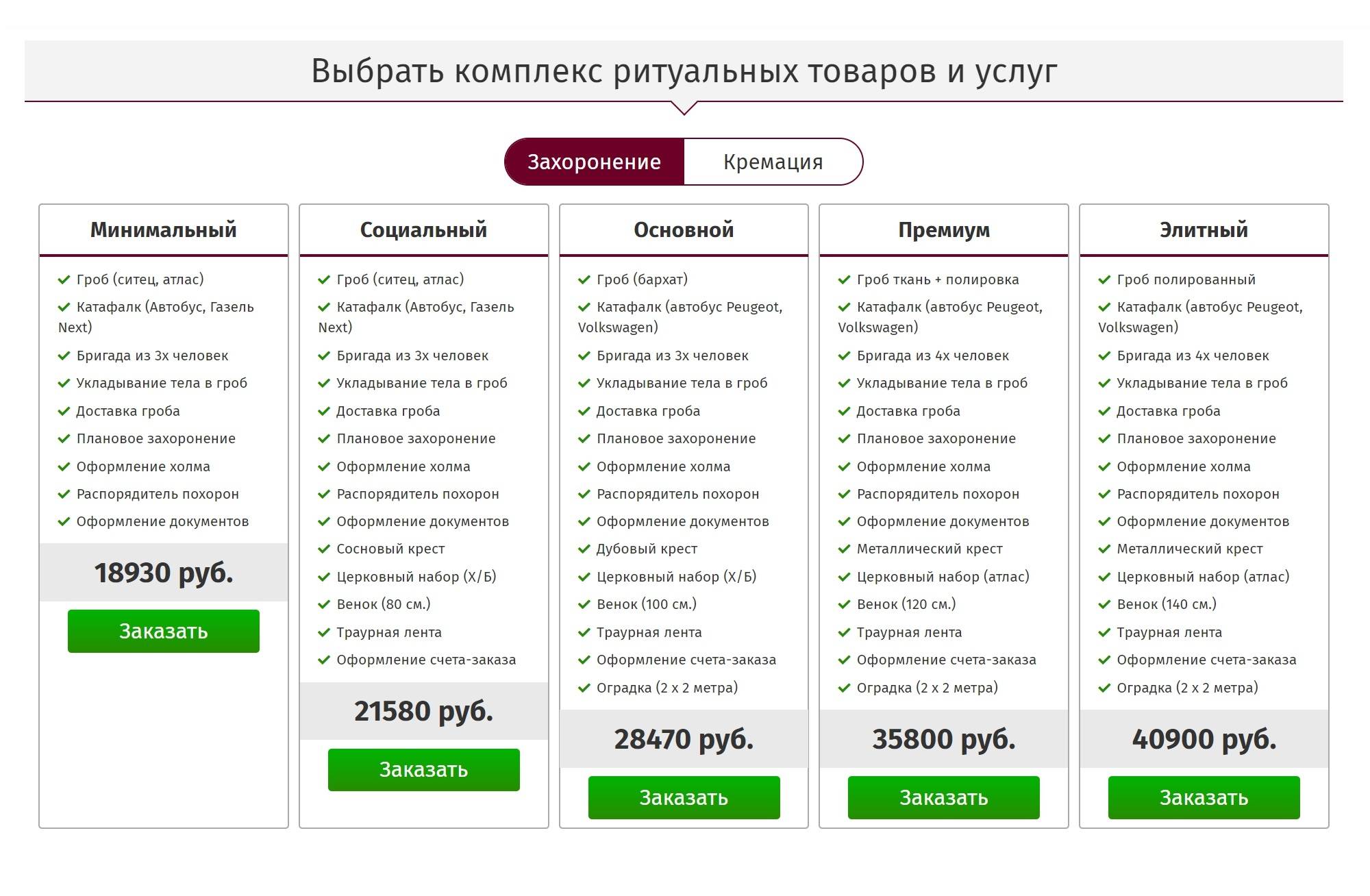Click checkmark next to Гроб (бархат)

(x=584, y=279)
